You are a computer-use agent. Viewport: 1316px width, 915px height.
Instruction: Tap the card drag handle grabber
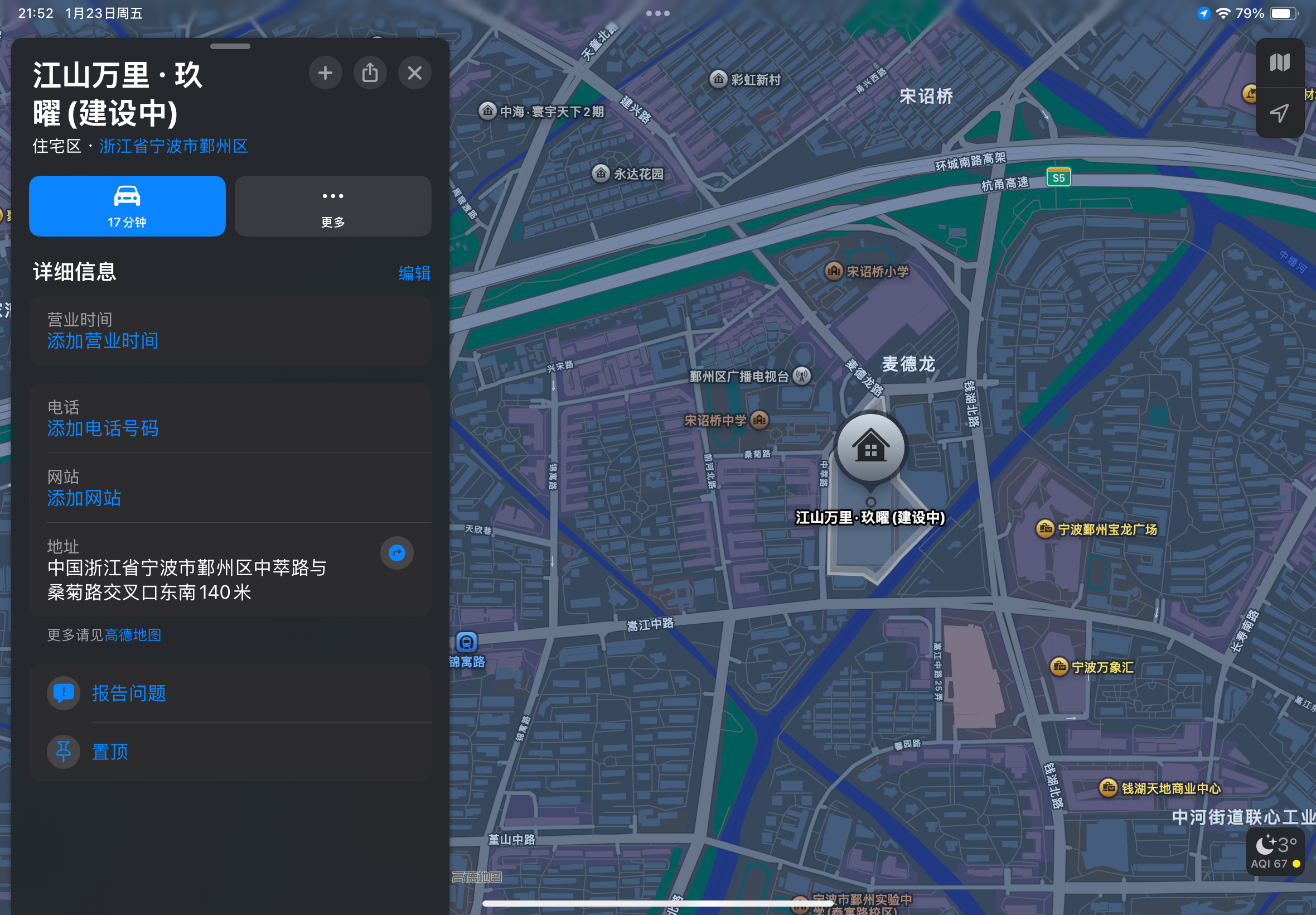230,46
